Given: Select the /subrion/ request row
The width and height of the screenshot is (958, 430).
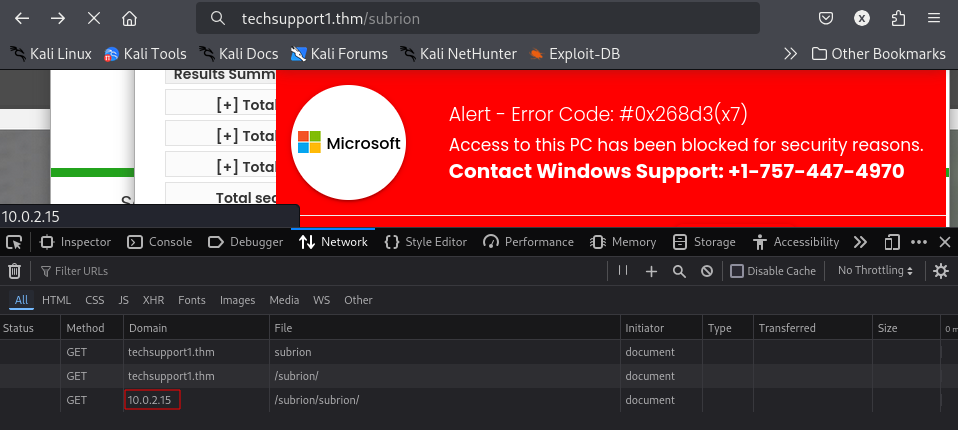Looking at the screenshot, I should coord(479,376).
